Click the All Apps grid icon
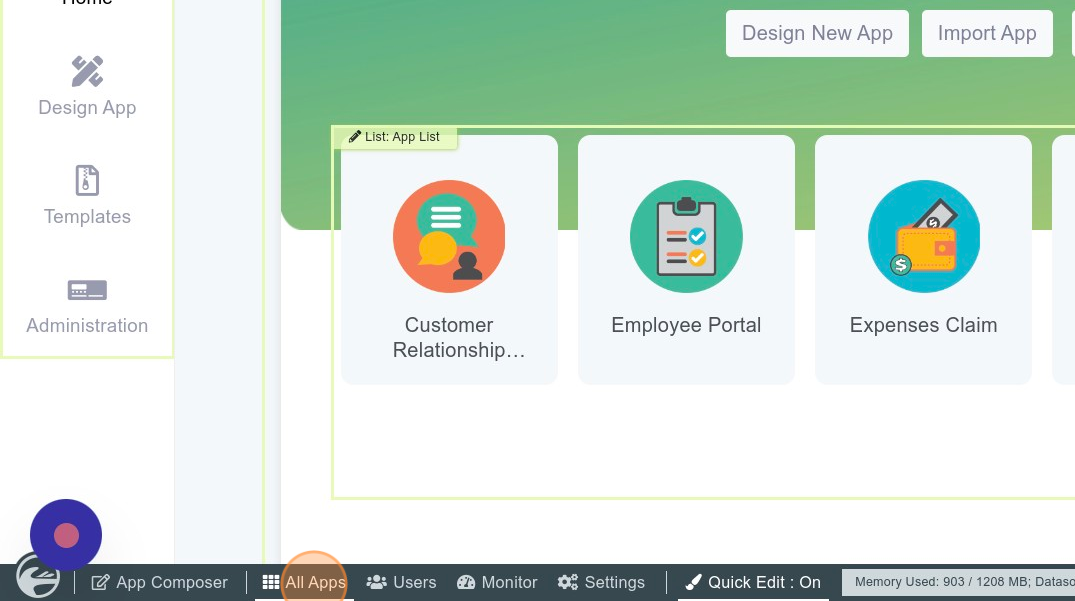 271,582
